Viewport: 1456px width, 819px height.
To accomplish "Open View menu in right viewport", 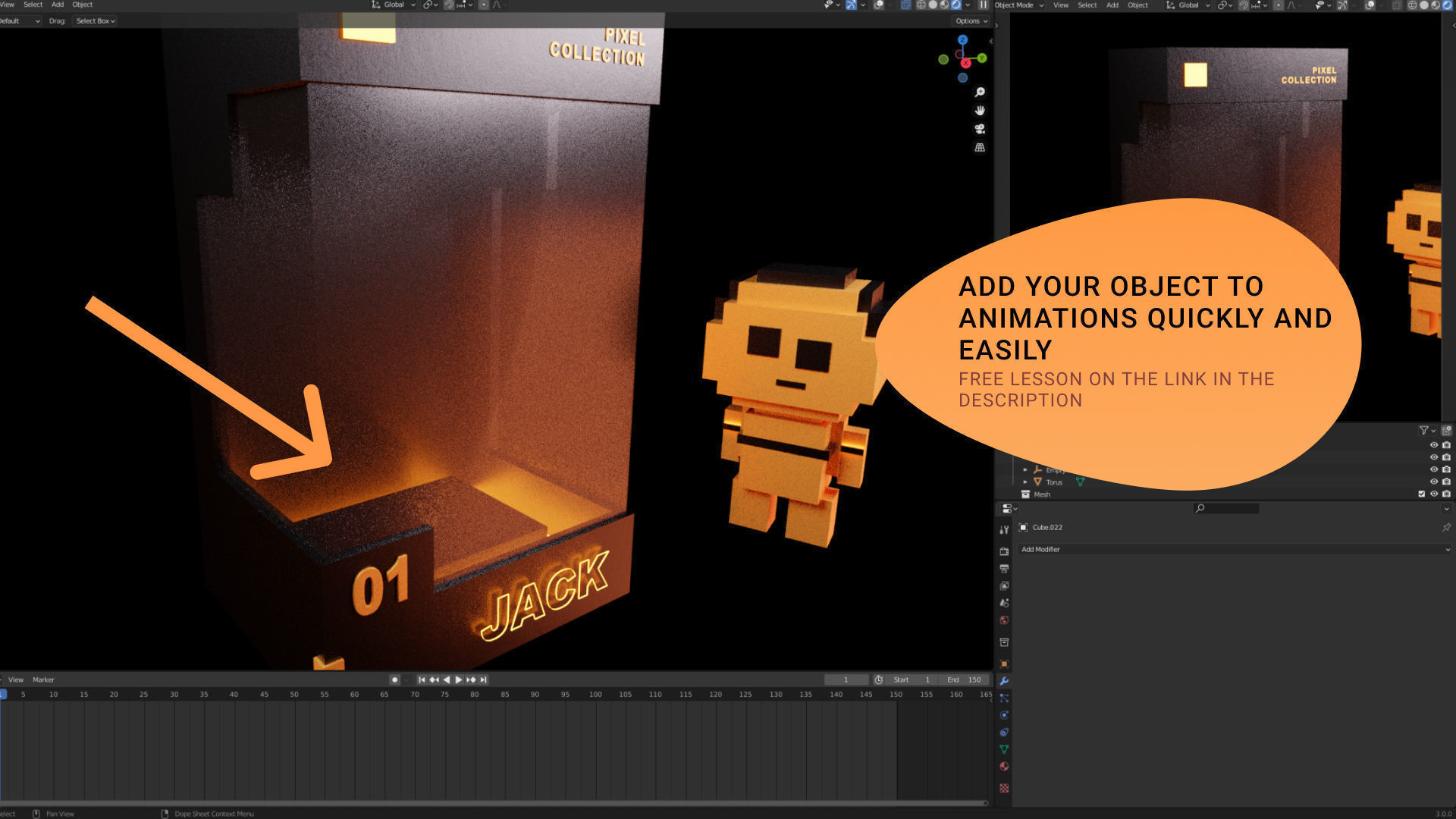I will [1061, 5].
